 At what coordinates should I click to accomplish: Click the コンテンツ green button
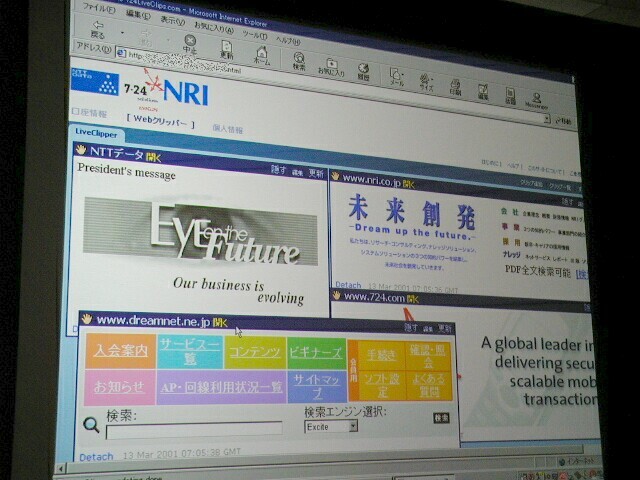[253, 352]
